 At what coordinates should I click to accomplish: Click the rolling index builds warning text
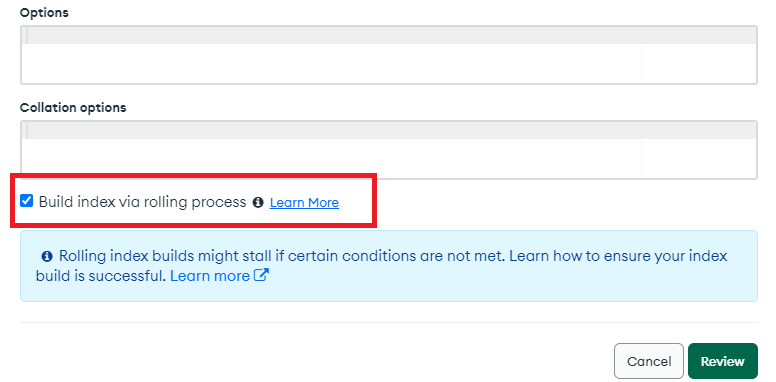click(382, 266)
